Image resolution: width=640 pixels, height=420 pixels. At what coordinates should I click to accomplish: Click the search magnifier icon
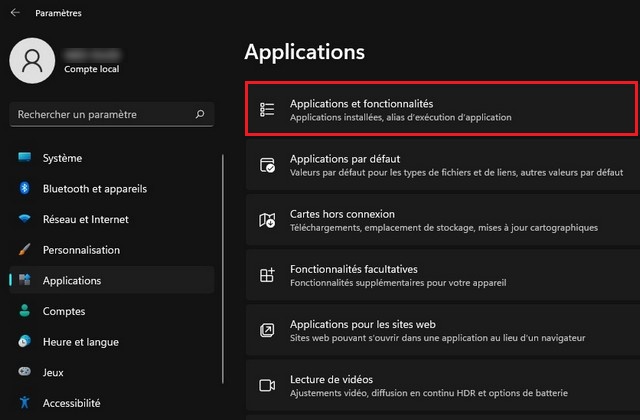[200, 114]
